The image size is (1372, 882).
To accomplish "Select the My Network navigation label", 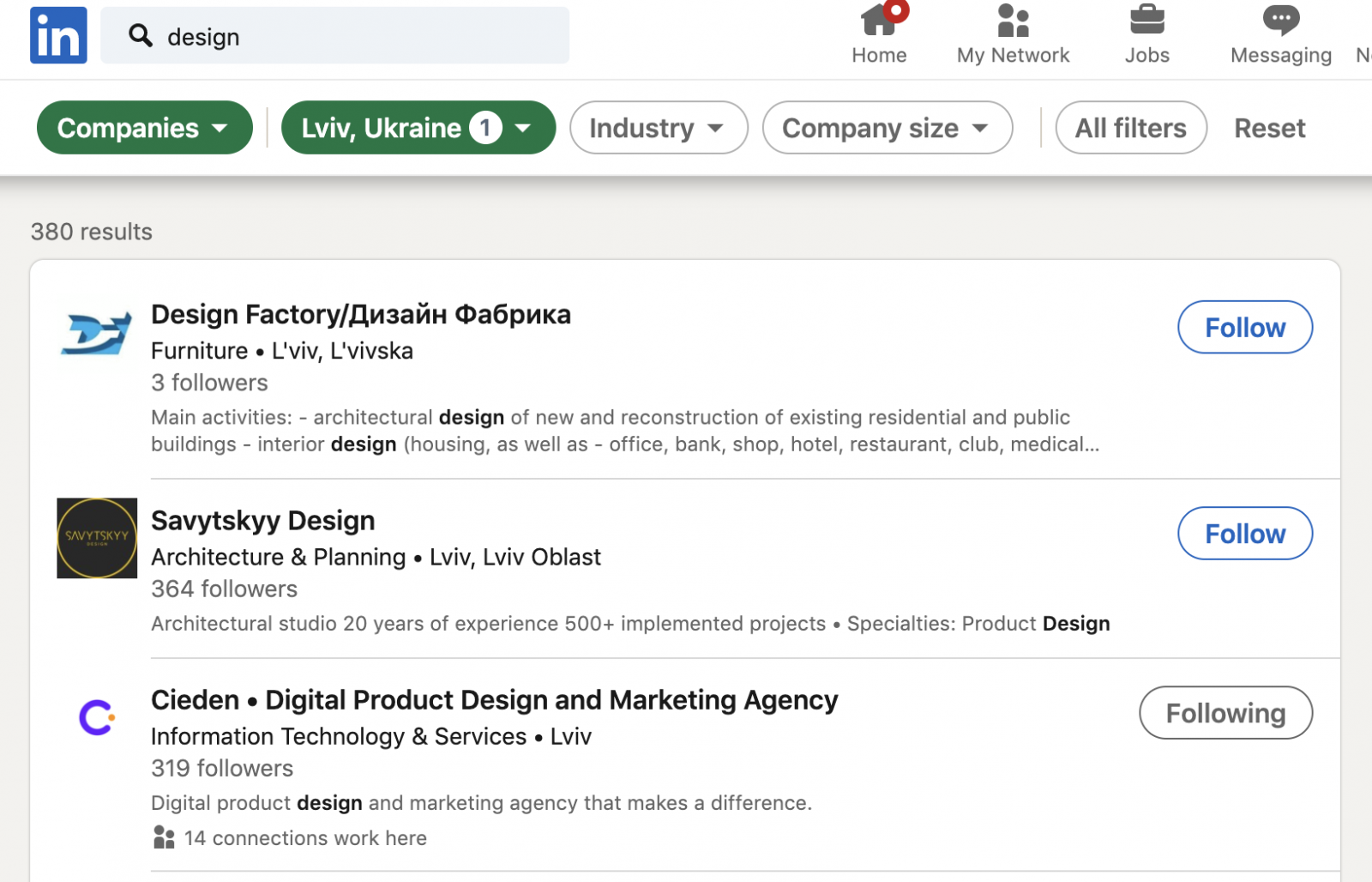I will (x=1013, y=55).
